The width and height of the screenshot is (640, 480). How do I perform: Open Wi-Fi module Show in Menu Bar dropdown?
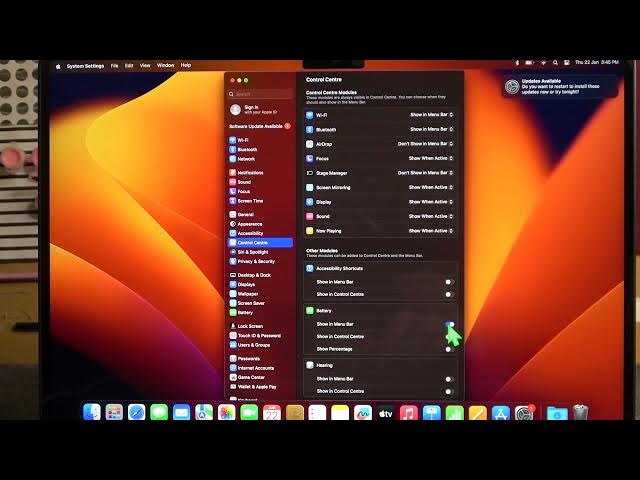431,115
